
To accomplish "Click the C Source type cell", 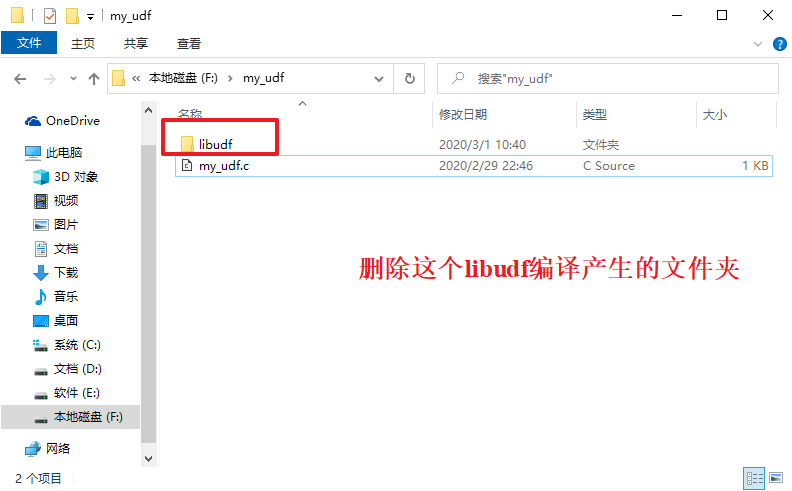I will click(x=609, y=166).
